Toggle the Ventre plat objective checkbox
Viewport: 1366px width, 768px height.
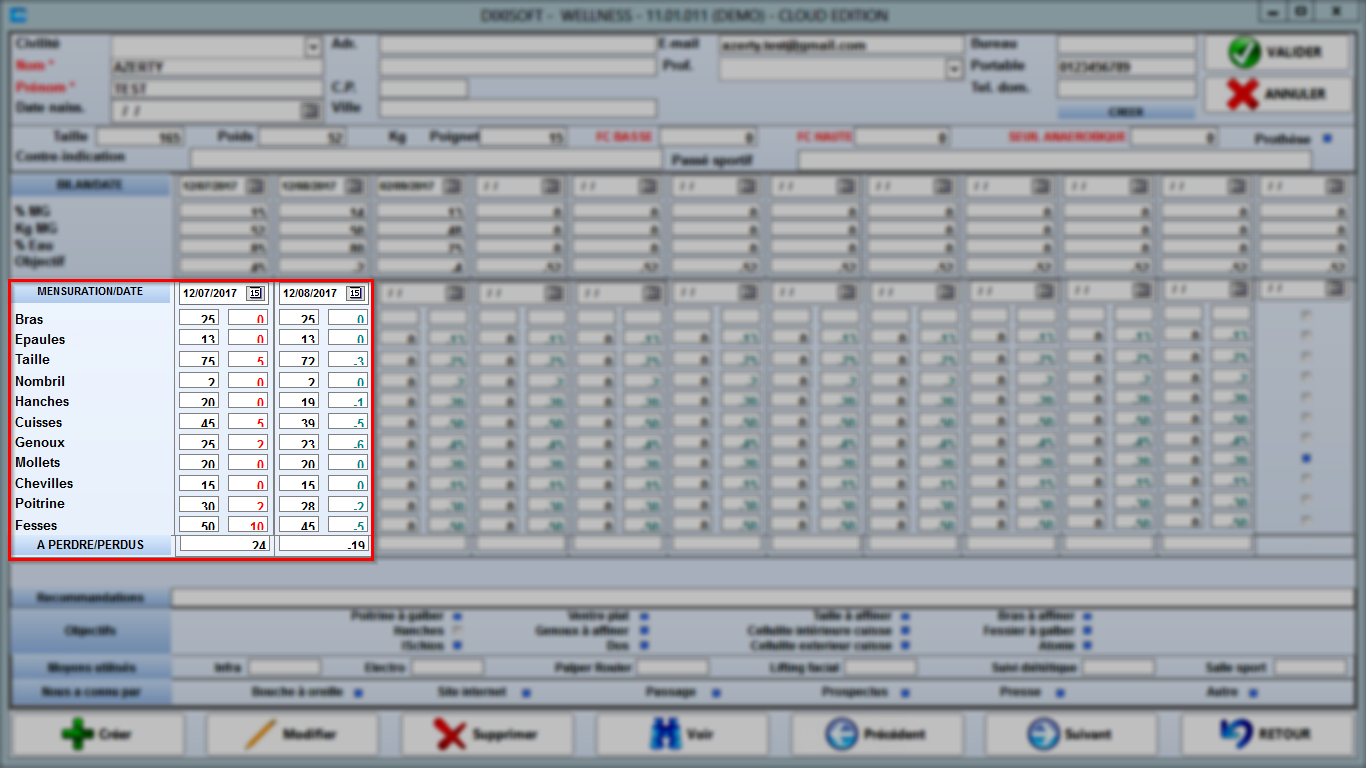point(644,616)
